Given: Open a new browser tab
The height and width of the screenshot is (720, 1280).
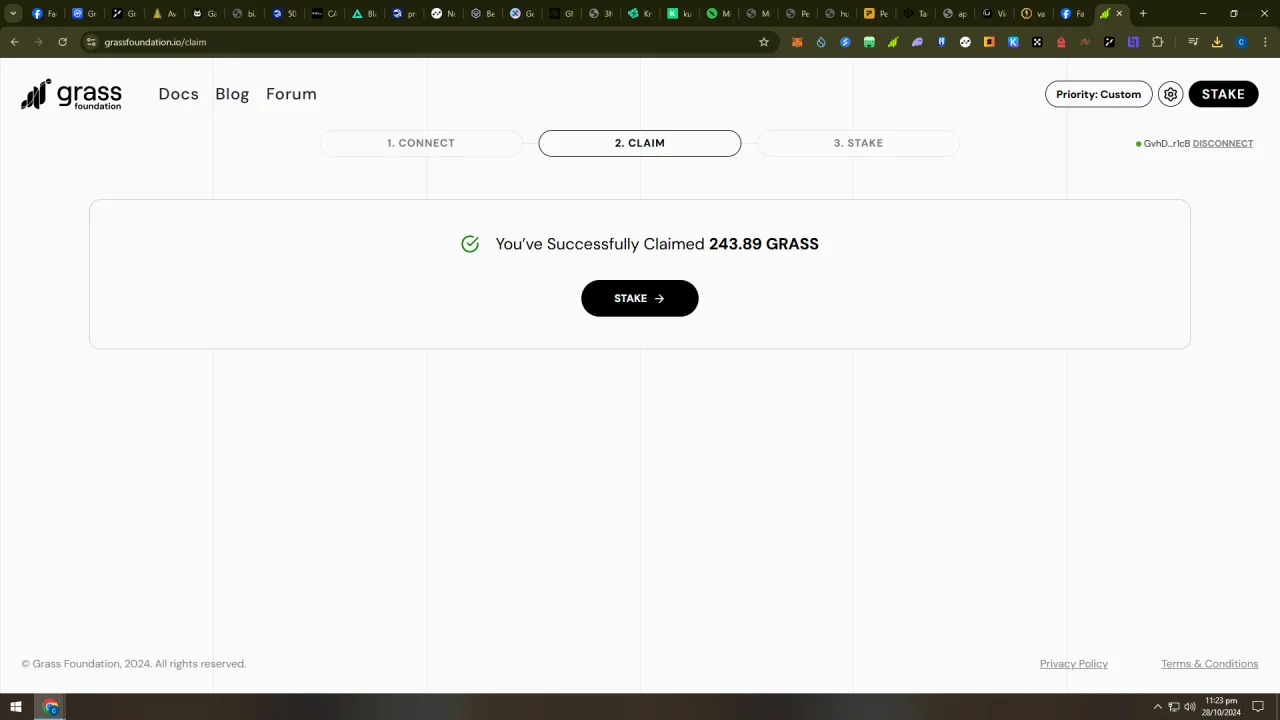Looking at the screenshot, I should click(1143, 14).
